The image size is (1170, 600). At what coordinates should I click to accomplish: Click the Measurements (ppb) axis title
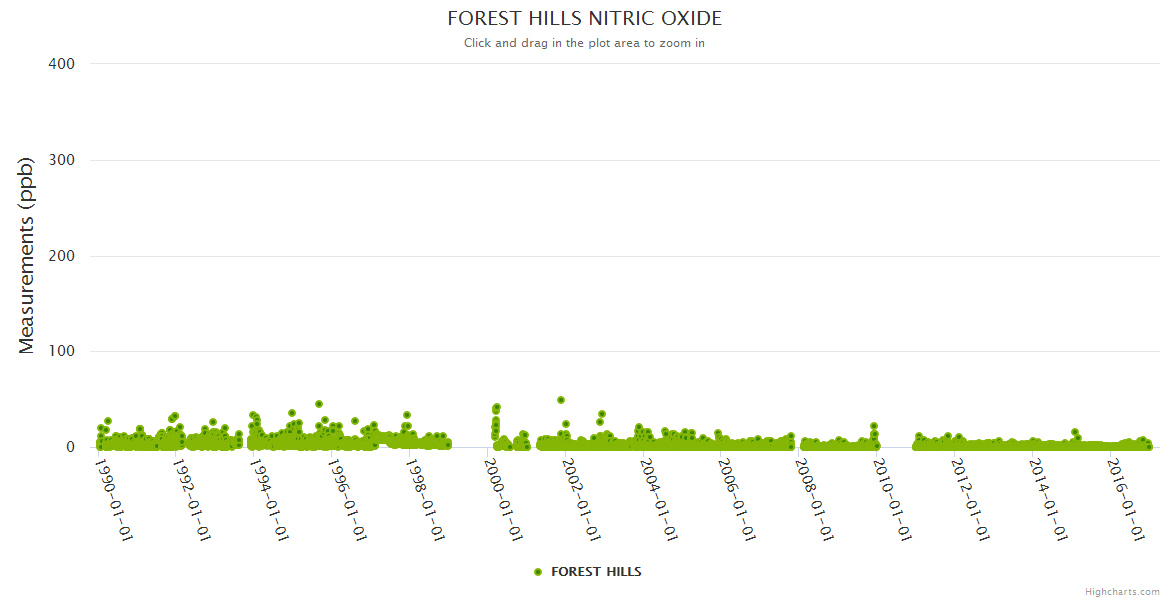point(27,255)
